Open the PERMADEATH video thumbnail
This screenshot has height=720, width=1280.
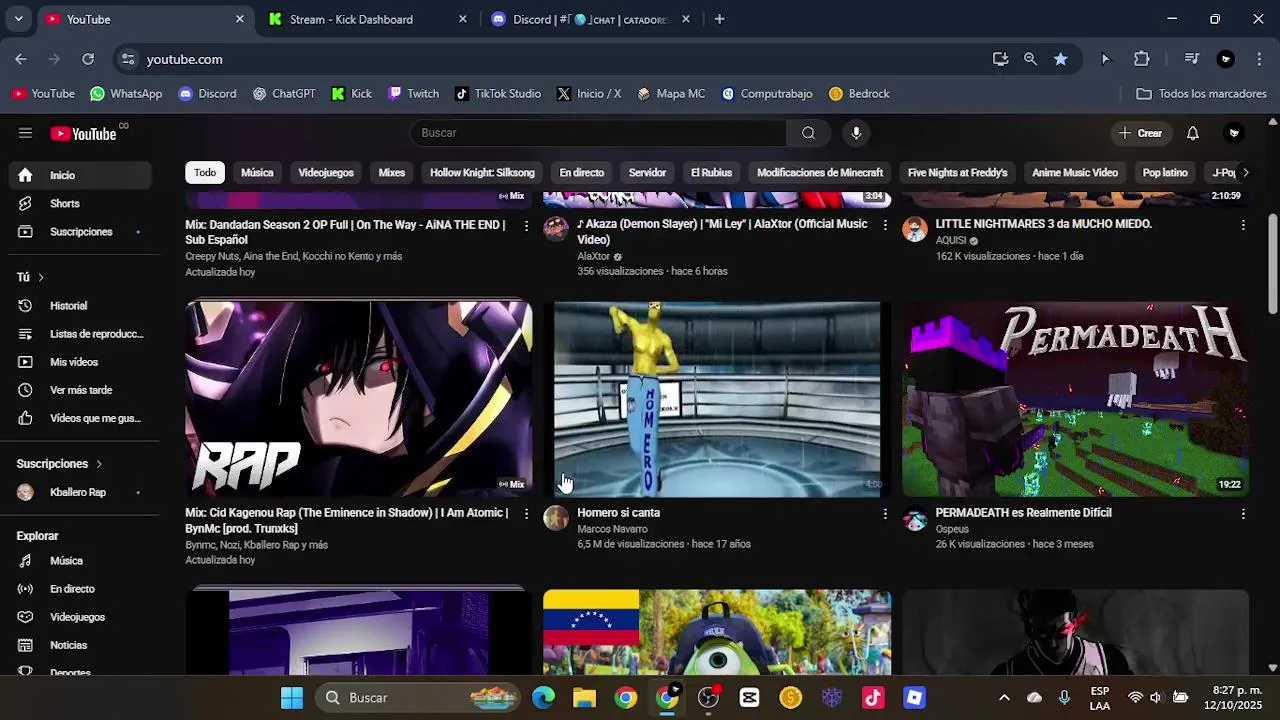1075,399
